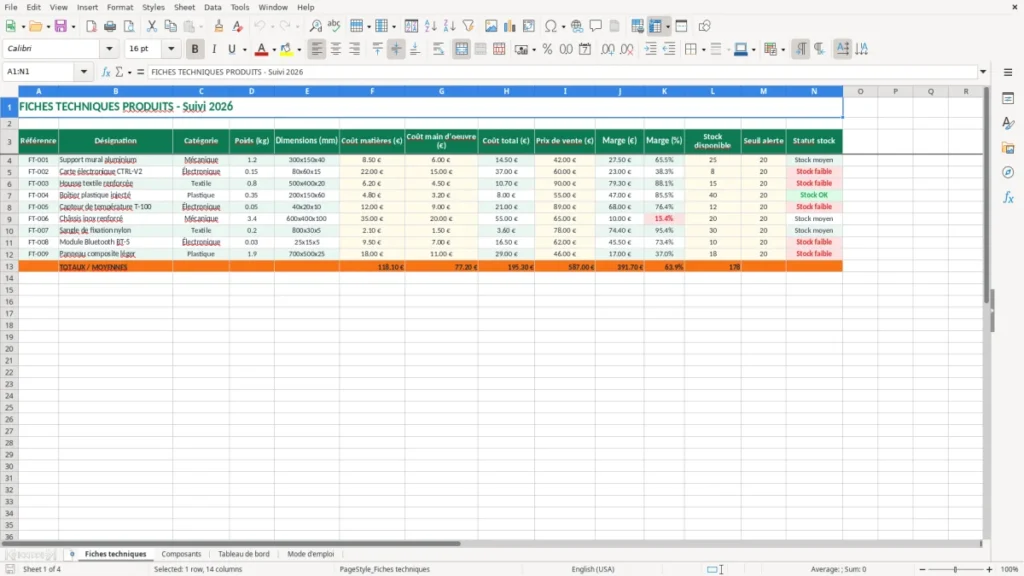
Task: Open the Data menu
Action: (213, 7)
